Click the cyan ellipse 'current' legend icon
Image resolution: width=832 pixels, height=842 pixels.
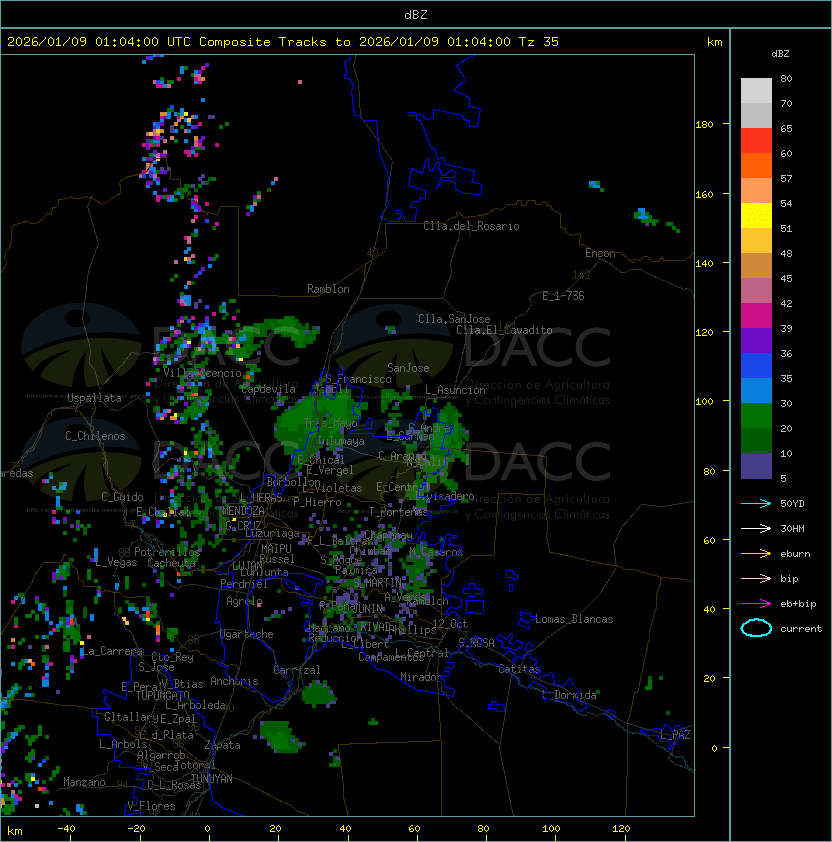coord(756,628)
